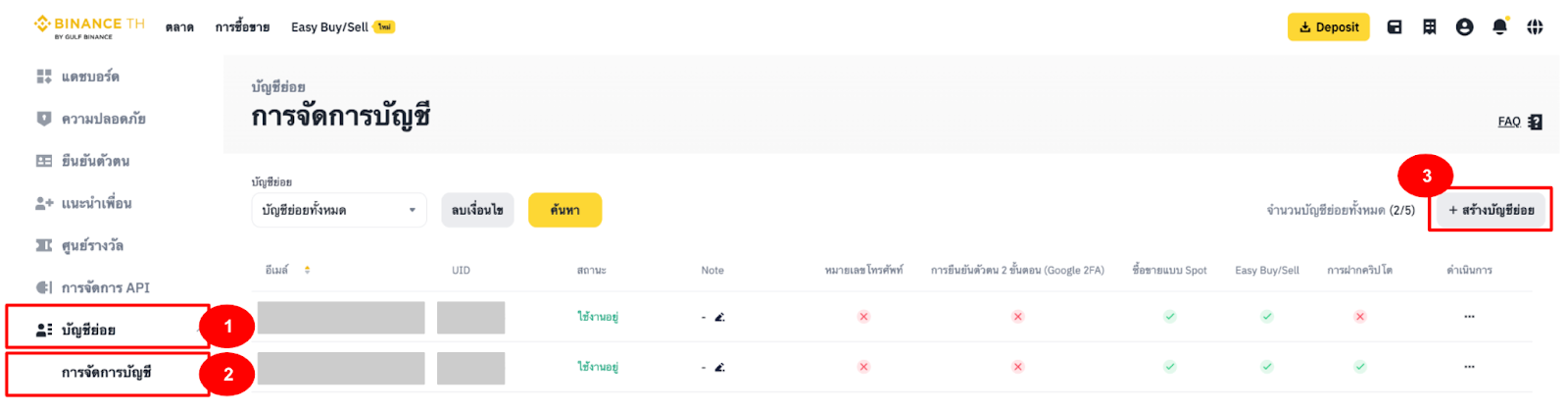Open the language globe icon
The image size is (1568, 412).
click(1535, 27)
